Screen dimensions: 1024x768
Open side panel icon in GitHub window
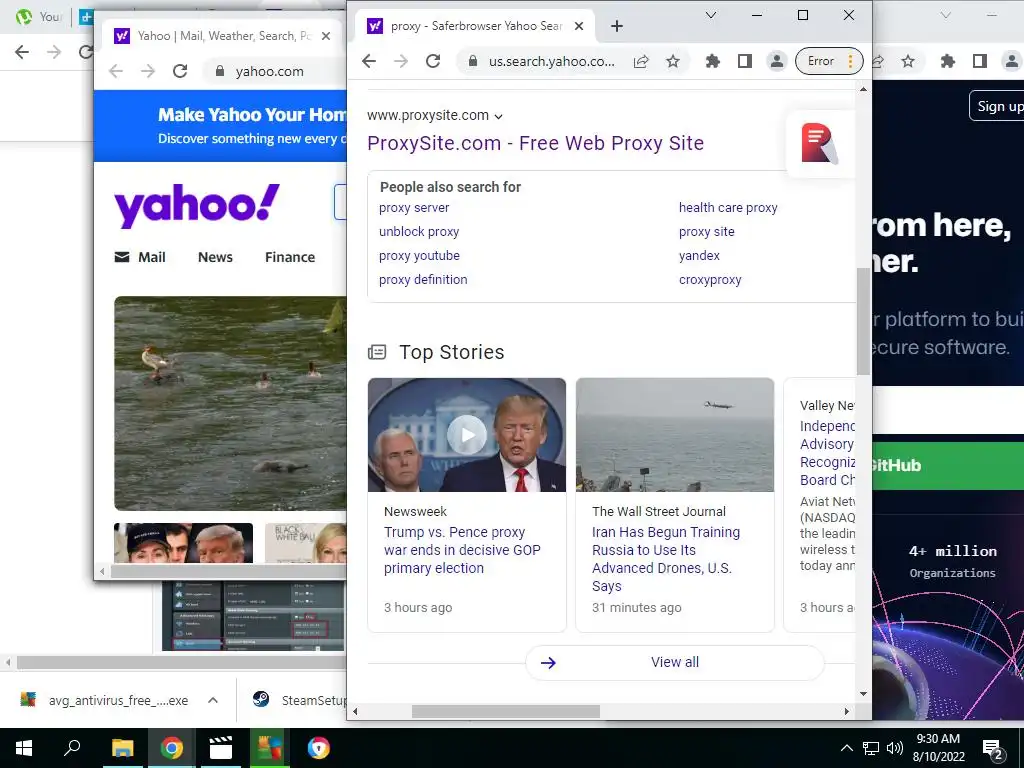[980, 61]
